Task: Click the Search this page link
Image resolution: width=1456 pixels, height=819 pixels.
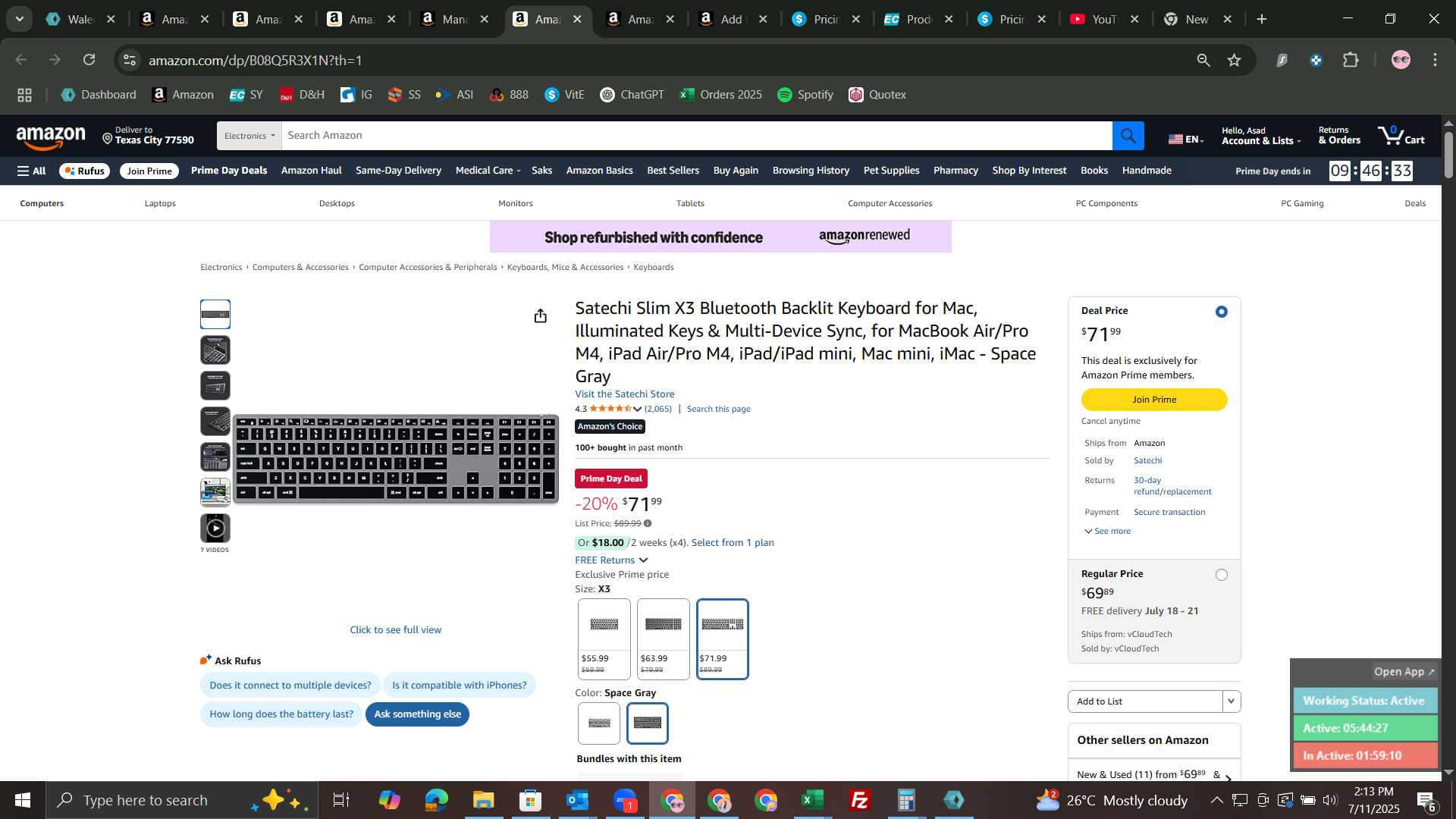Action: [718, 409]
